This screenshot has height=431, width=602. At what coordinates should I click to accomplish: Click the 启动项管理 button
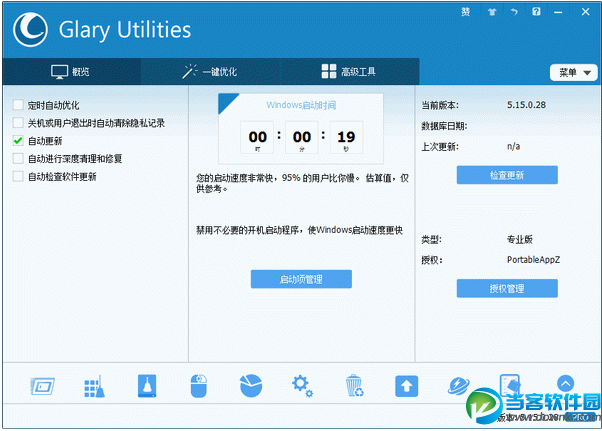tap(301, 279)
